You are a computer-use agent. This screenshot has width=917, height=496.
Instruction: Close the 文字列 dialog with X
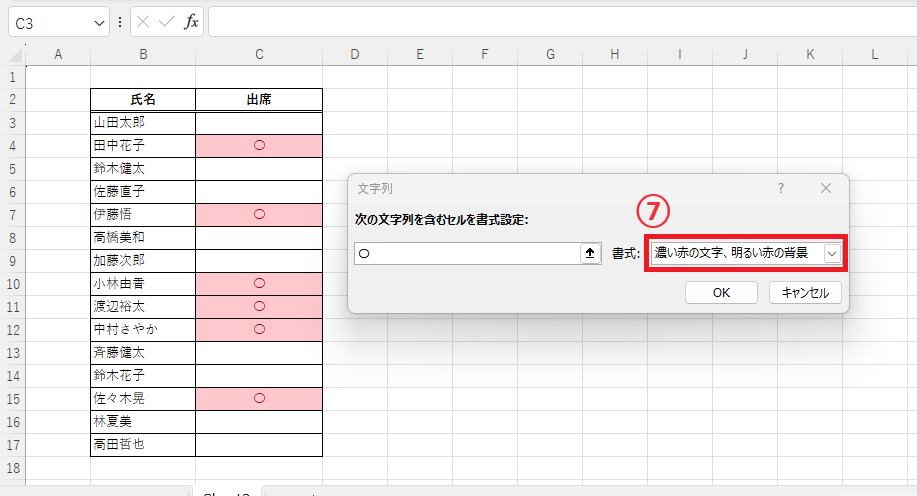[x=826, y=188]
